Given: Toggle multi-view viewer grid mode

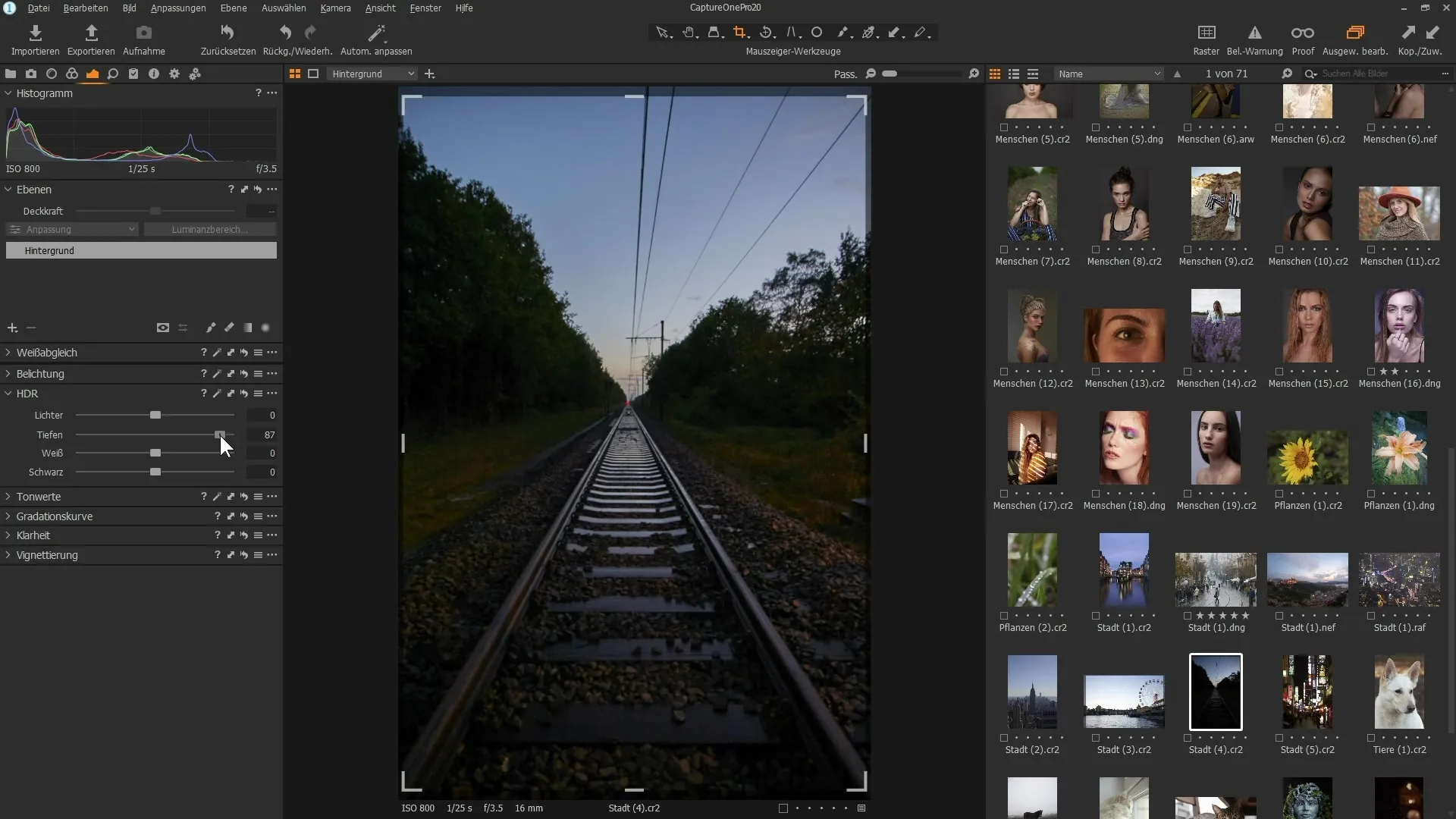Looking at the screenshot, I should point(294,74).
